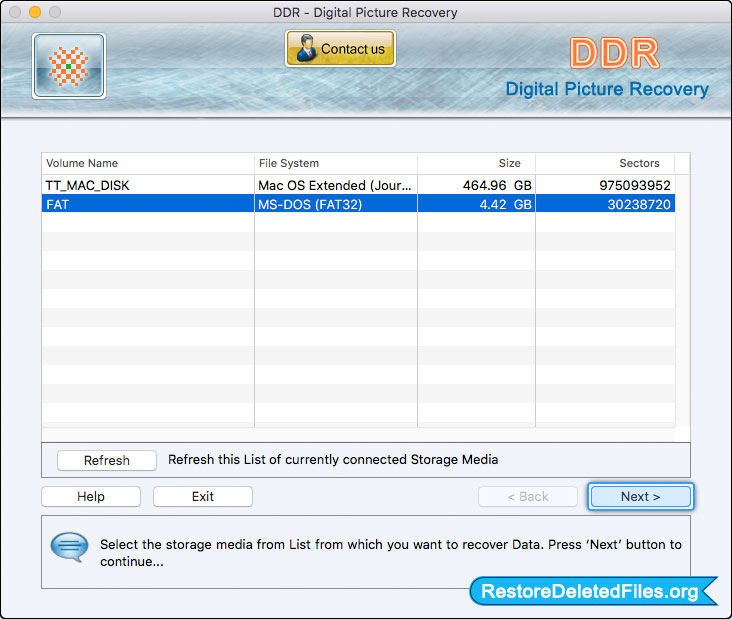732x619 pixels.
Task: Click the disabled Back button
Action: pyautogui.click(x=528, y=496)
